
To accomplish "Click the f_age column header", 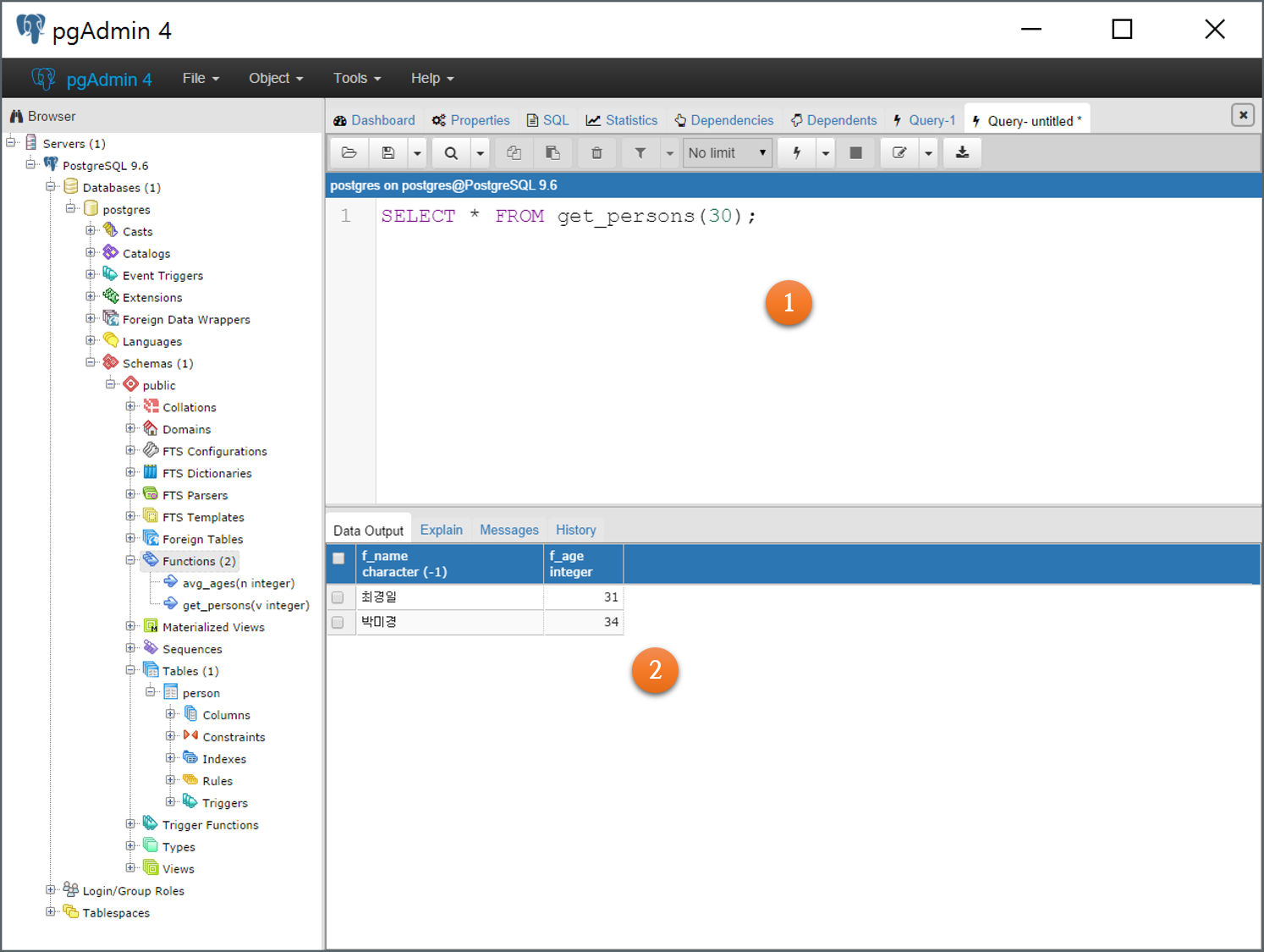I will (584, 564).
